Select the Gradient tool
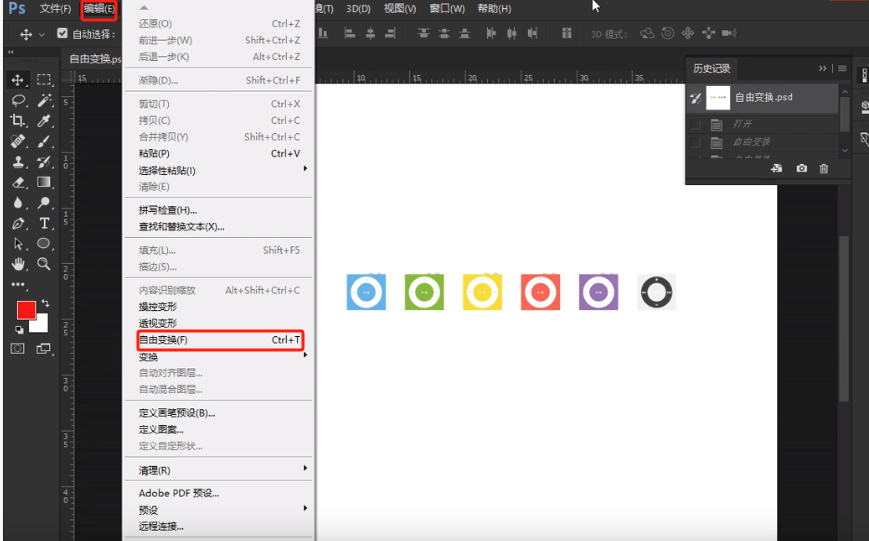 pos(44,182)
